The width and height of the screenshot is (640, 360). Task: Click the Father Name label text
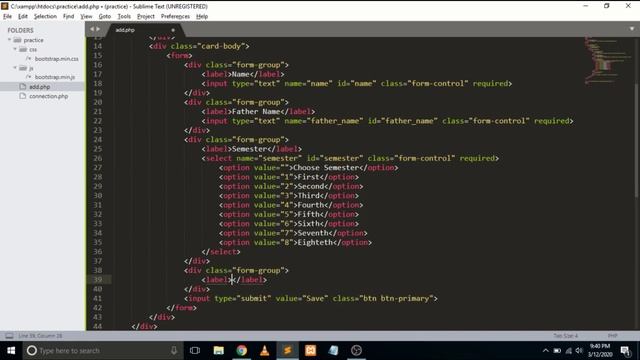256,111
